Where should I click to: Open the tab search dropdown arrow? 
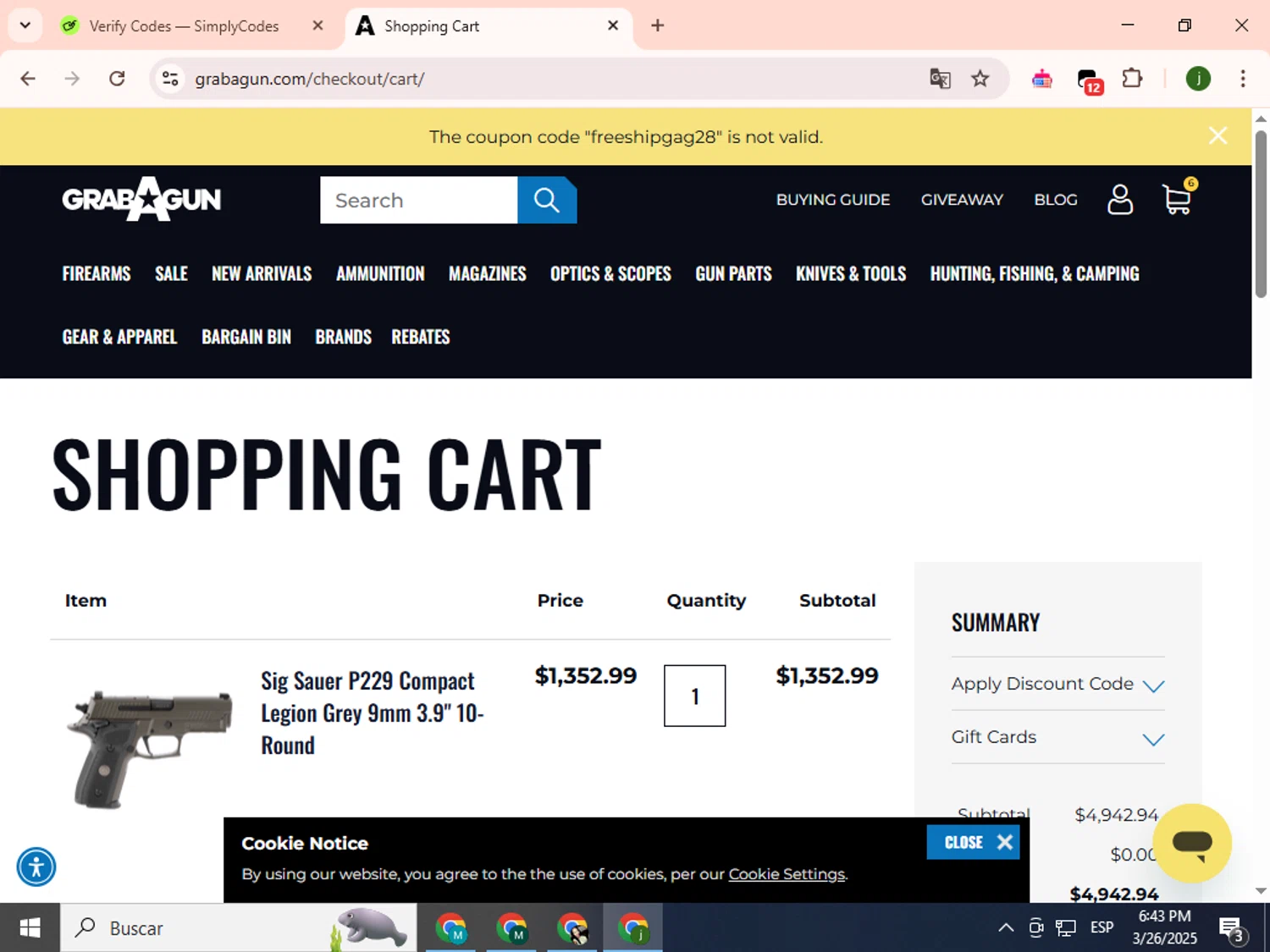[25, 25]
